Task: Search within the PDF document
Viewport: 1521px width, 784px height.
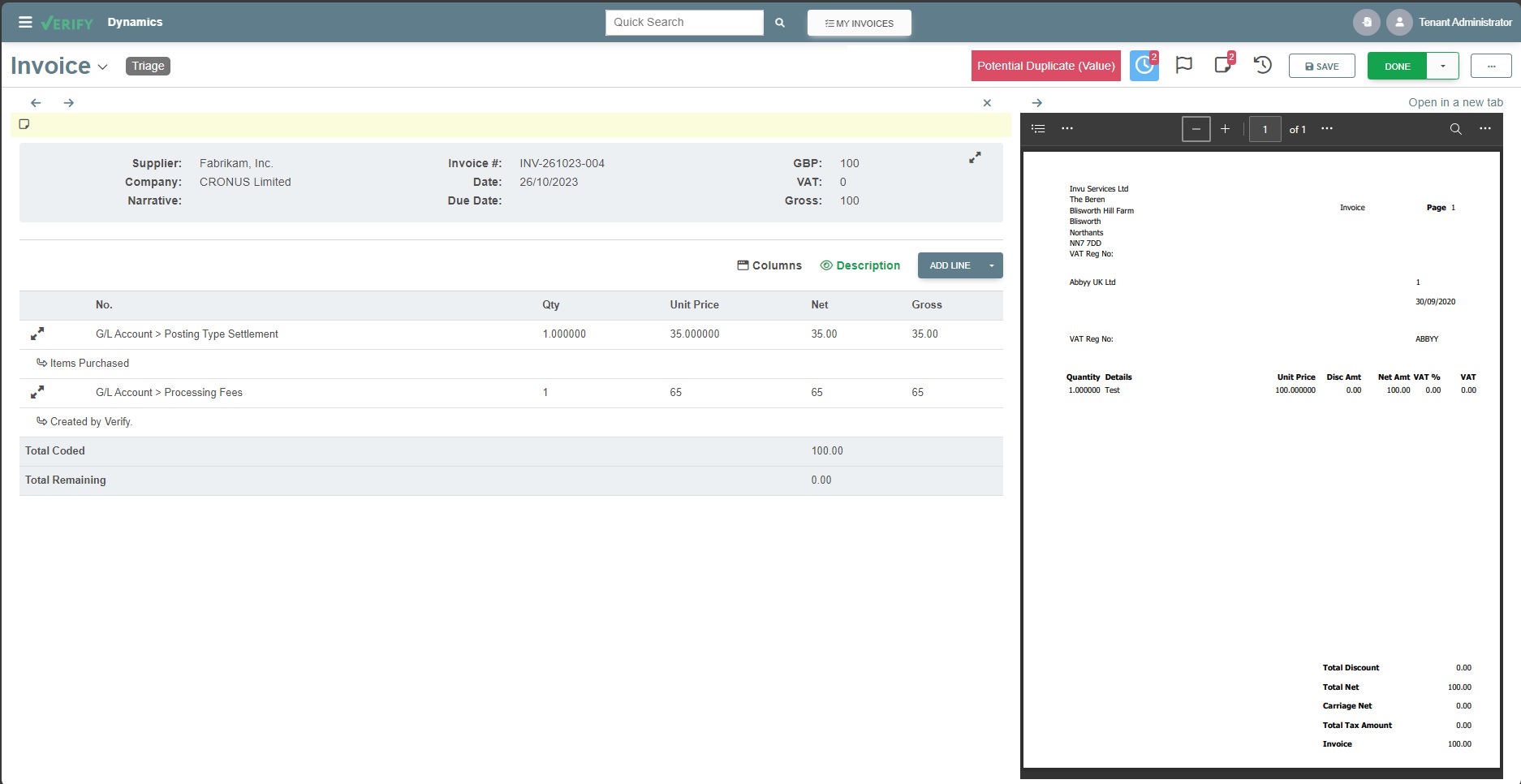Action: 1455,128
